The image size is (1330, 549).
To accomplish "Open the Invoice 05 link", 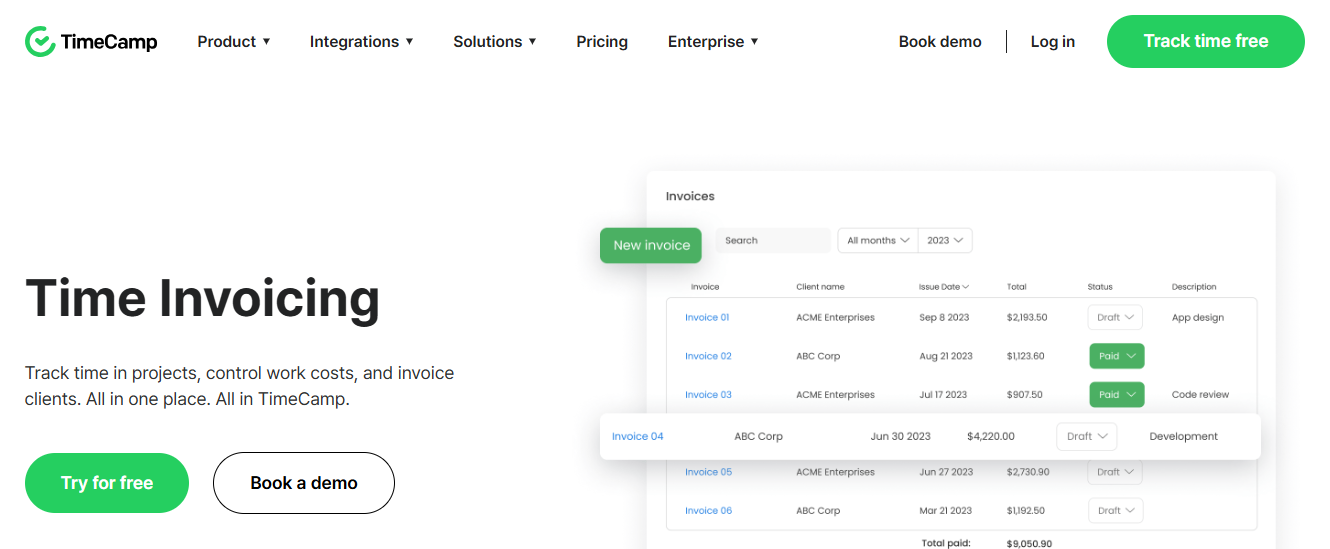I will point(708,472).
